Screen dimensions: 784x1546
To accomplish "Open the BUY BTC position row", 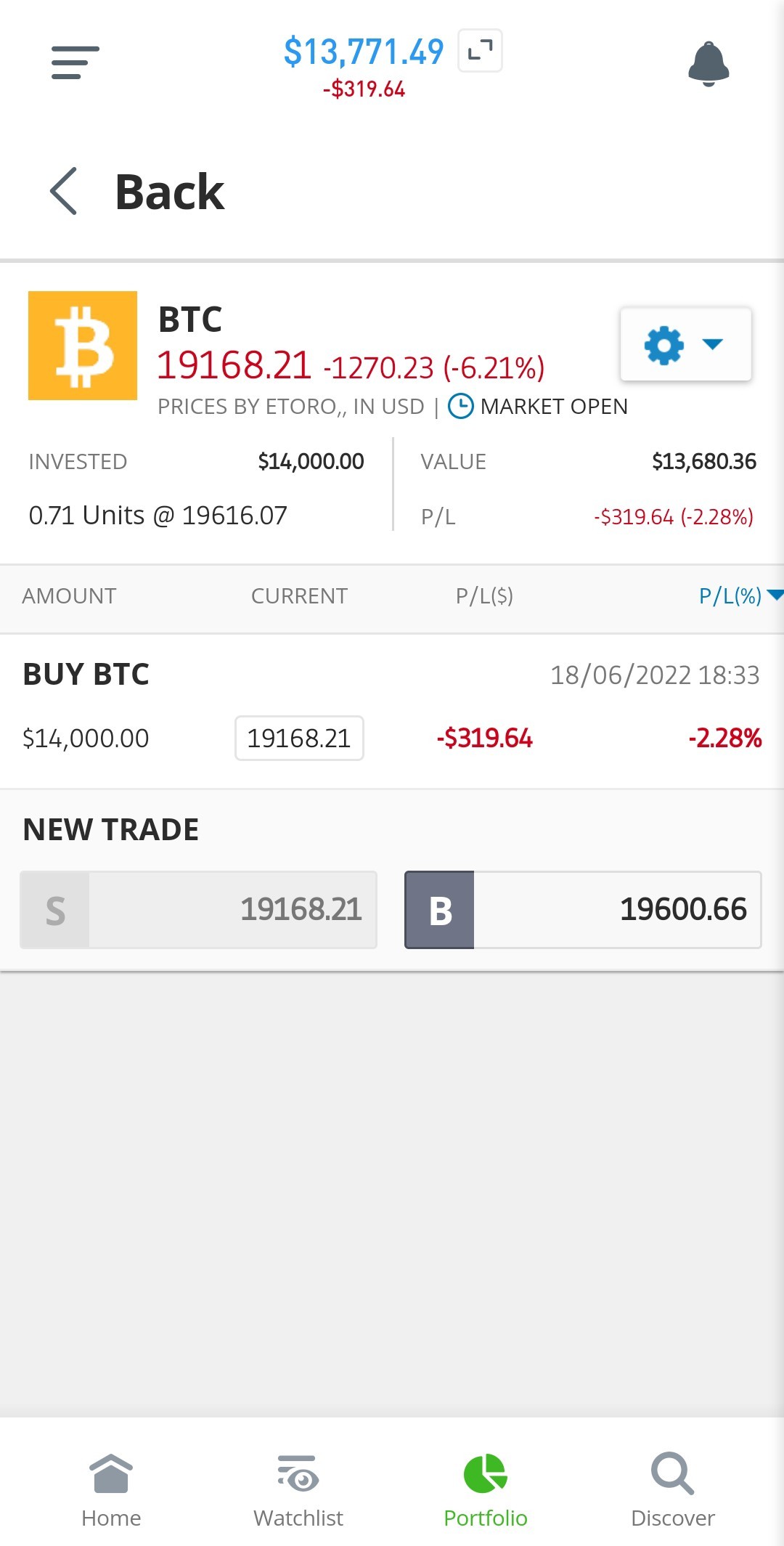I will (x=392, y=712).
